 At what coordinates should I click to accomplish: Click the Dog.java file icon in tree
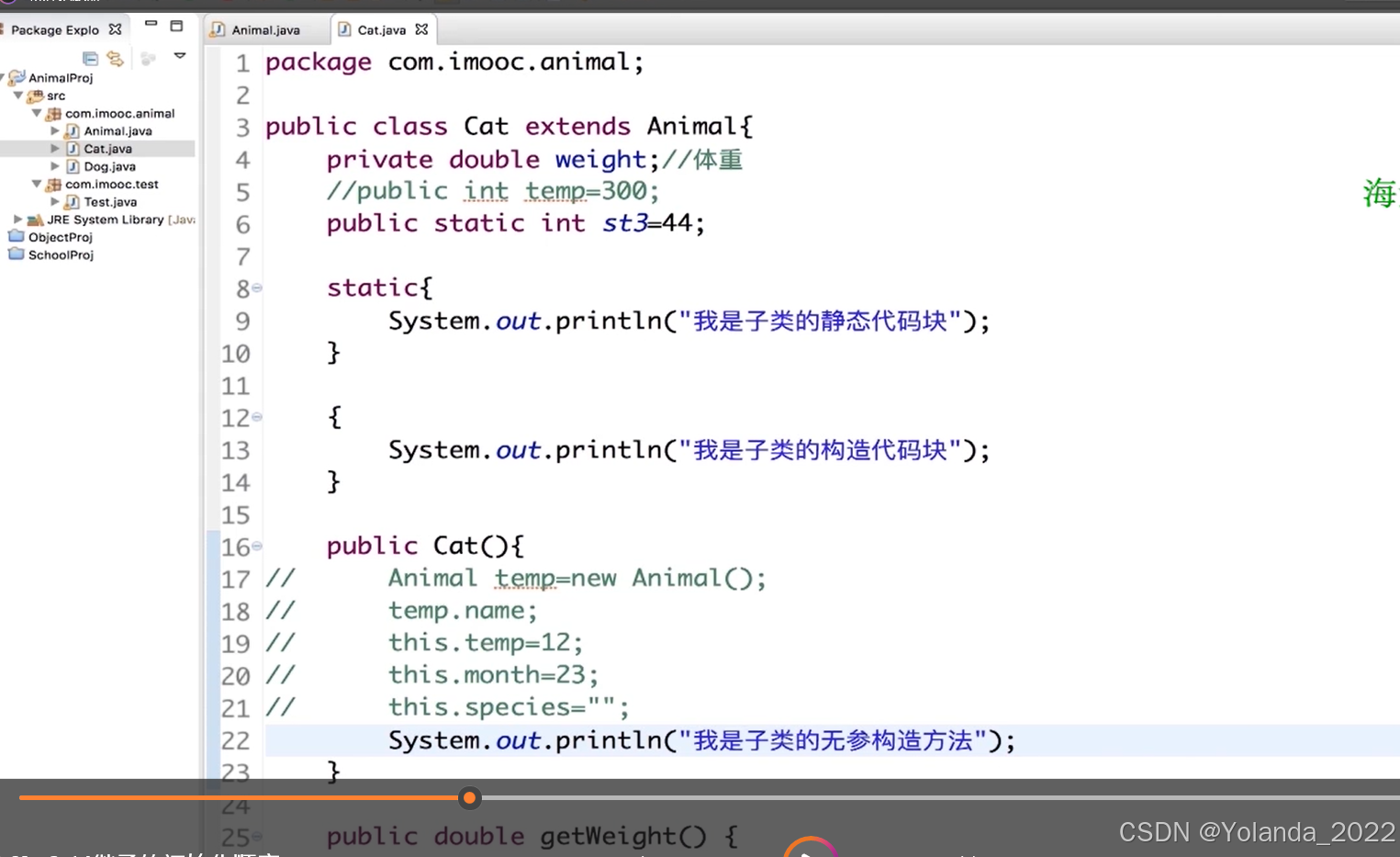(x=72, y=166)
